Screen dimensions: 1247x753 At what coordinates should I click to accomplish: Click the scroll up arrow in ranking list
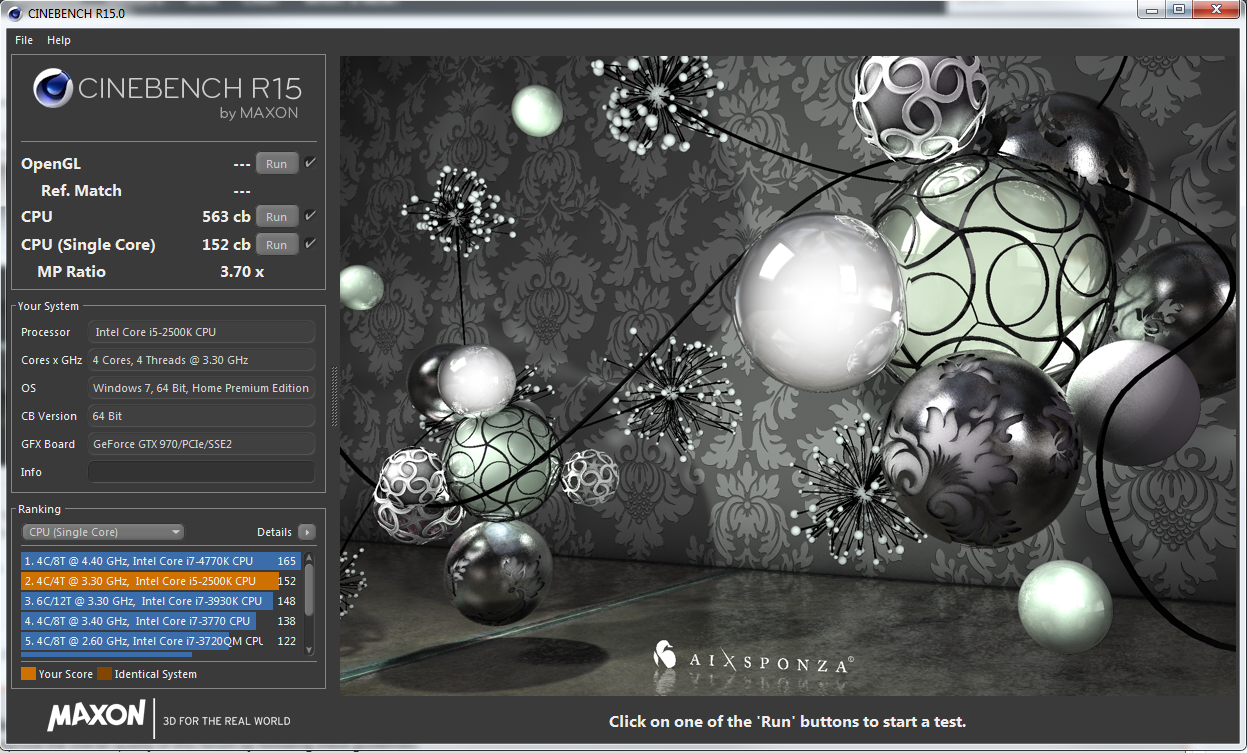point(309,558)
